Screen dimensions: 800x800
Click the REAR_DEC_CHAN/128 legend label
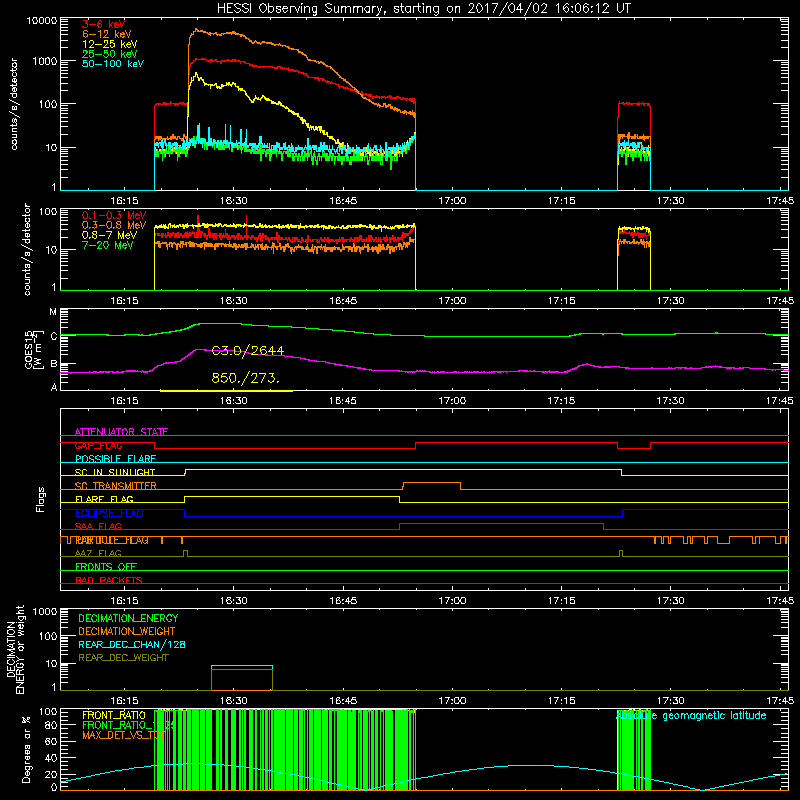click(x=132, y=644)
